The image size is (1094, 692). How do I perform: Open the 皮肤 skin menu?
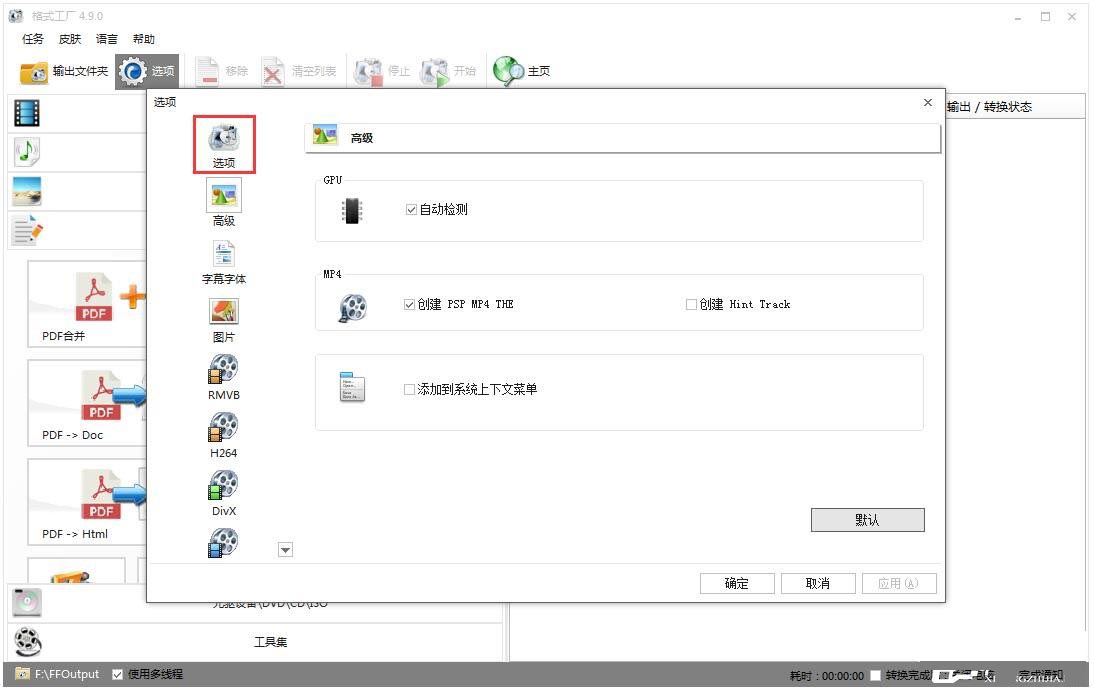(70, 39)
